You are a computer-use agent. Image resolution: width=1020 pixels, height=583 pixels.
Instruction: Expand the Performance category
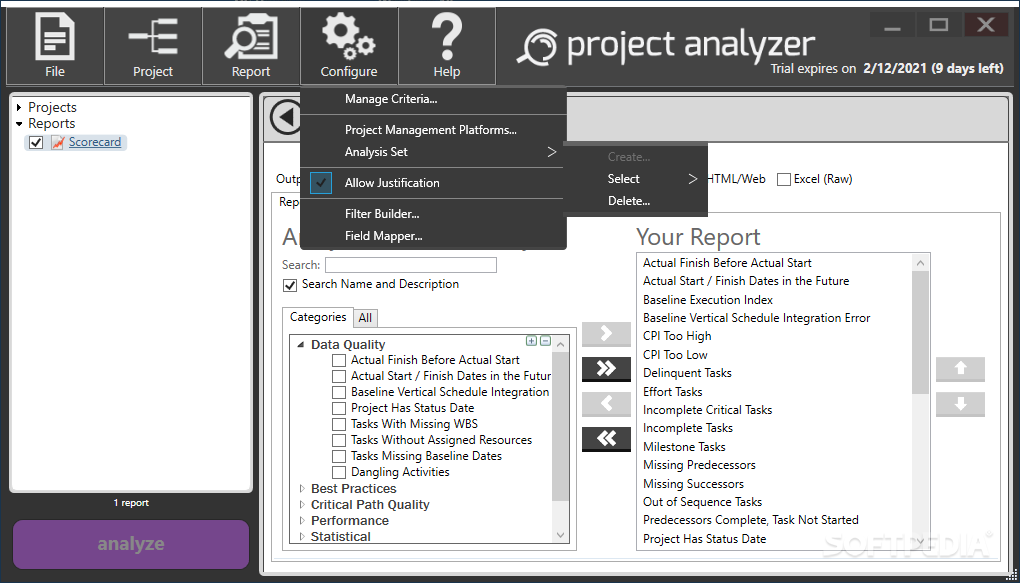coord(302,521)
